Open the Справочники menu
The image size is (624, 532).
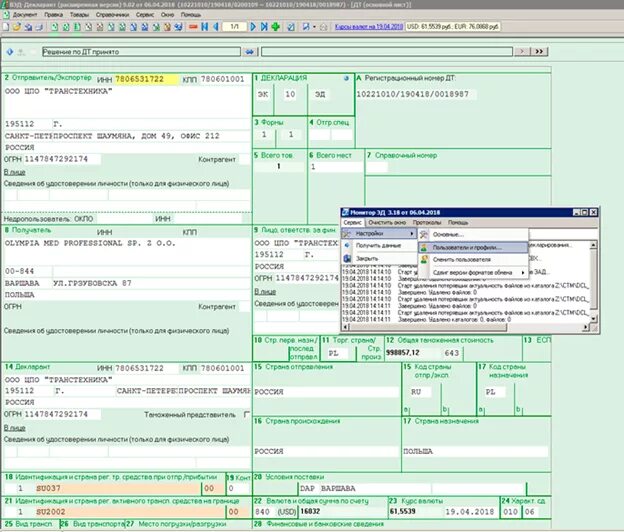click(x=112, y=15)
